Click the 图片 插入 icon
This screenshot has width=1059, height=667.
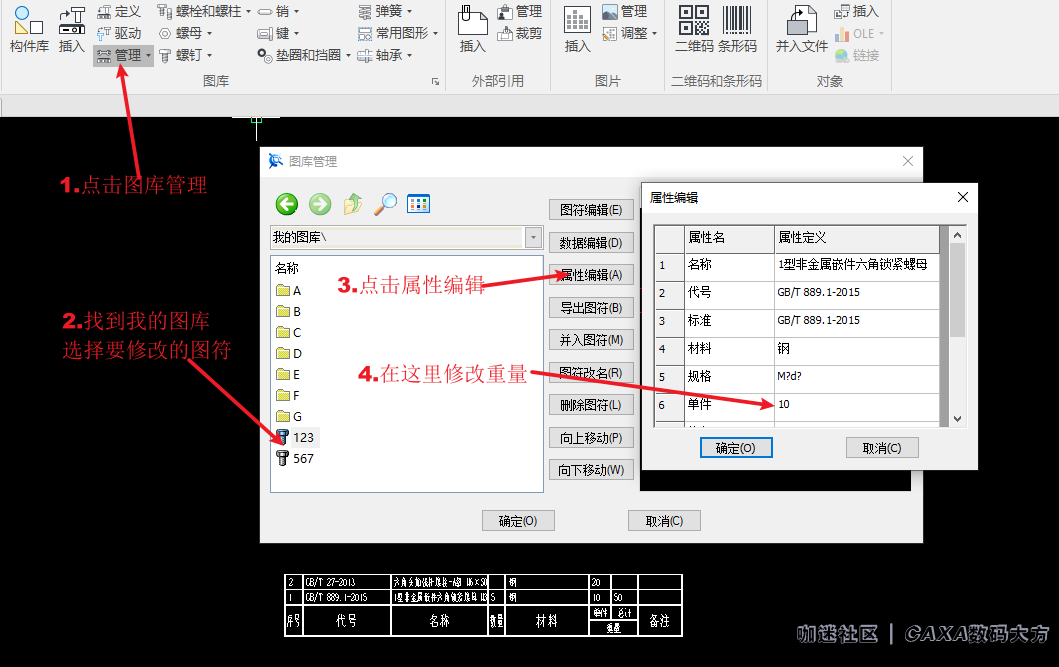[577, 29]
